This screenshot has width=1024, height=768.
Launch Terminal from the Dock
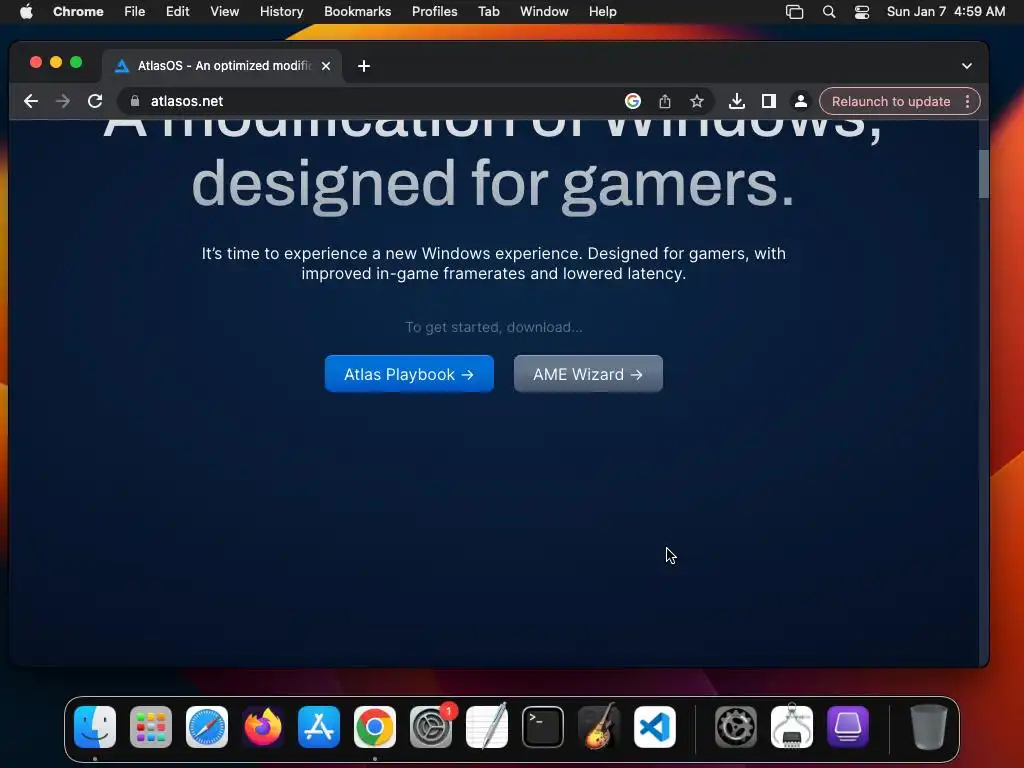point(543,727)
